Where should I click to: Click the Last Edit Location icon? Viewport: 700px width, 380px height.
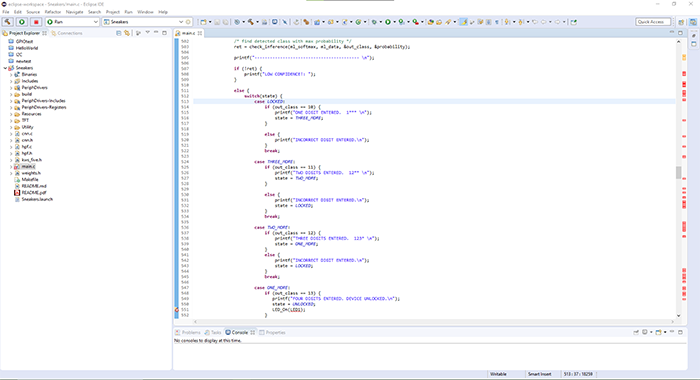[534, 22]
